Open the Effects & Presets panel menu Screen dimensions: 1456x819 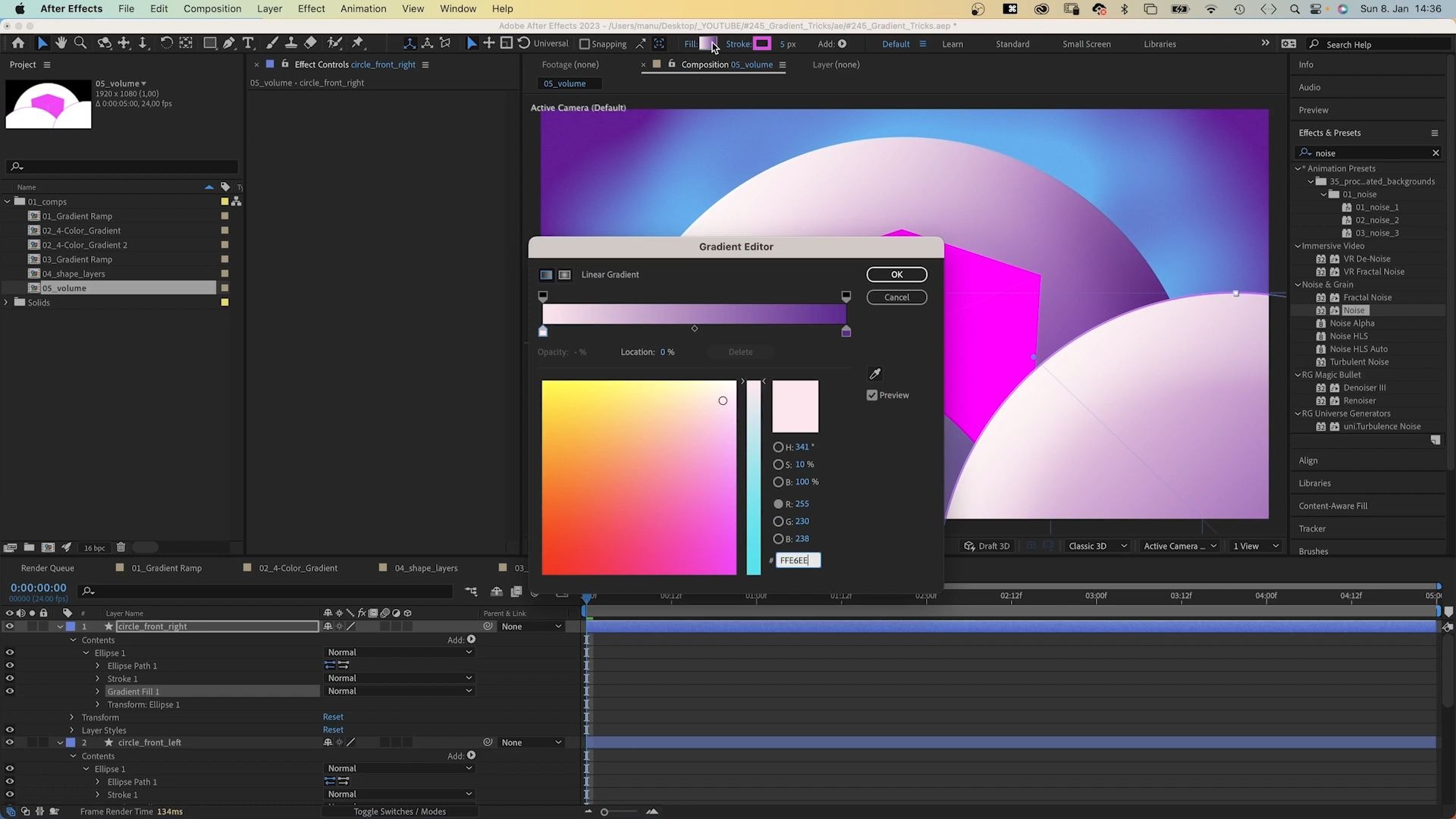click(x=1435, y=133)
